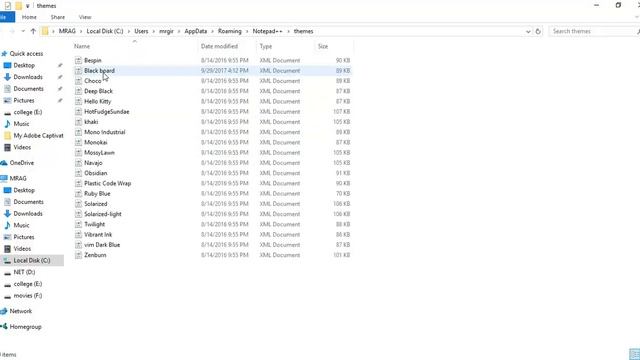
Task: Open college (E:) under Quick access
Action: [28, 112]
